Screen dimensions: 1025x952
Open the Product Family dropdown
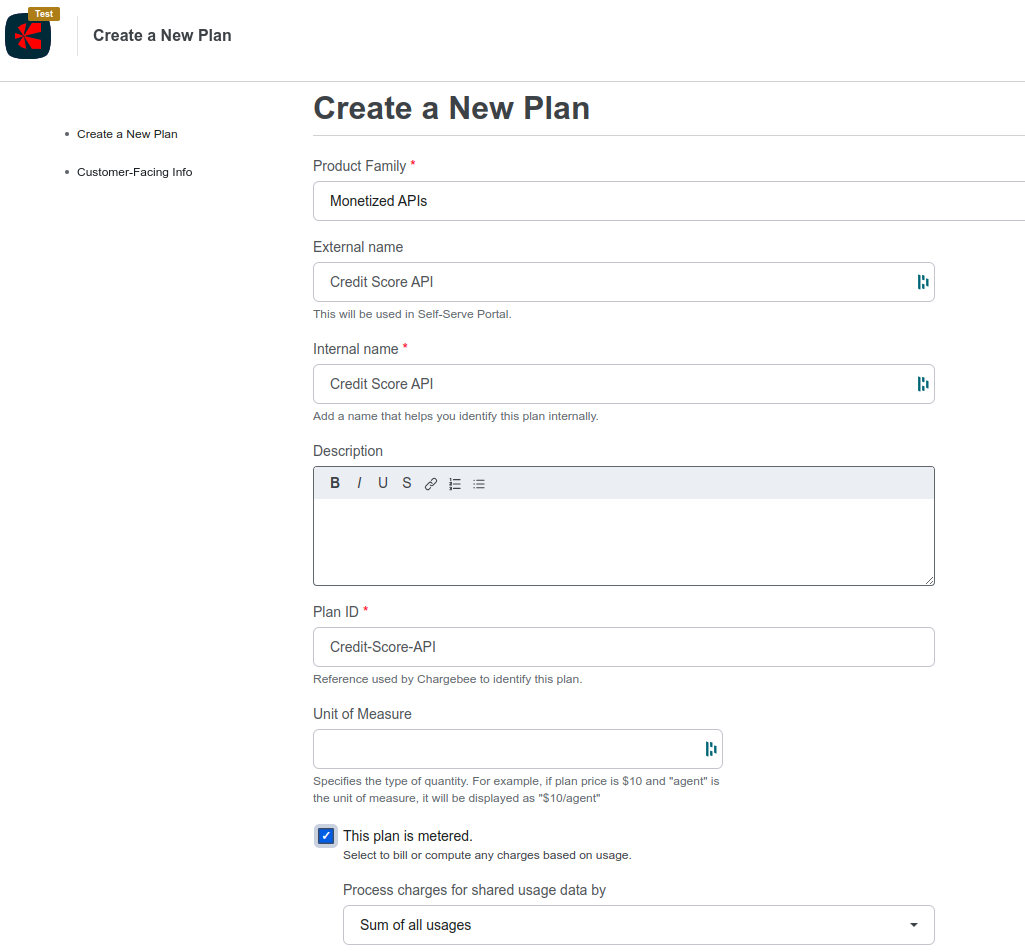point(670,201)
